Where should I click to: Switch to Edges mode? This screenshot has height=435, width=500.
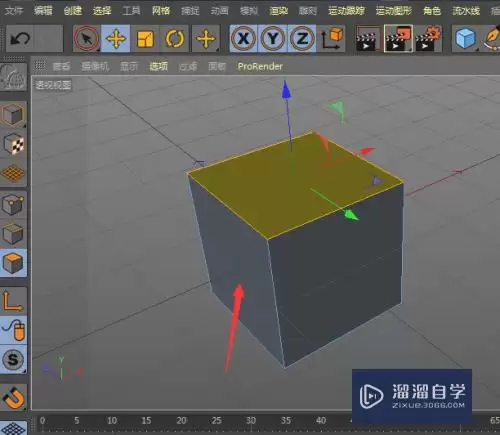coord(13,233)
